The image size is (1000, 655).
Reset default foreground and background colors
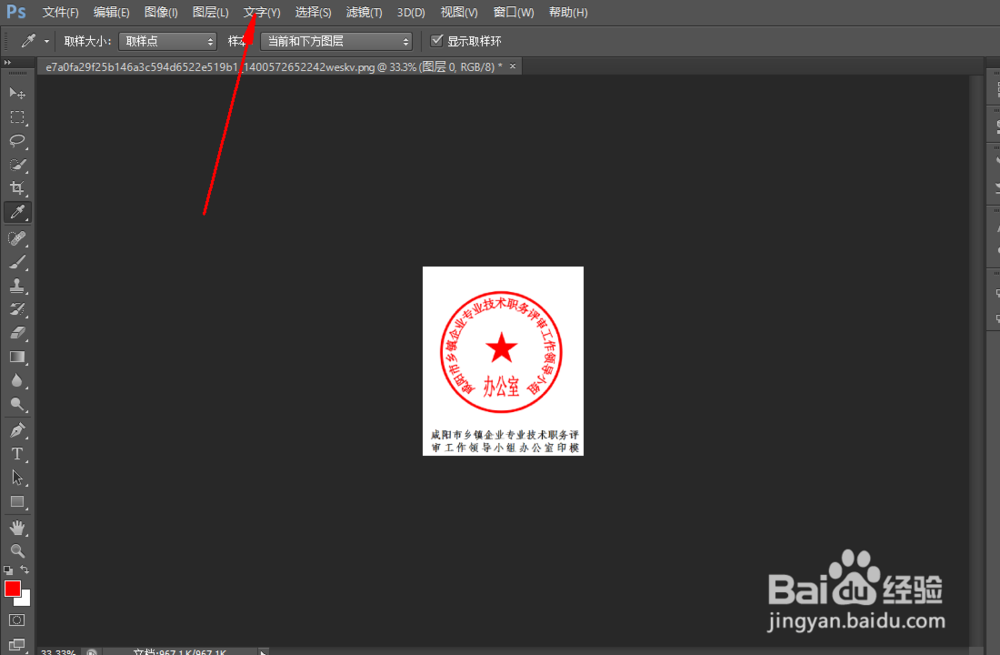point(8,570)
